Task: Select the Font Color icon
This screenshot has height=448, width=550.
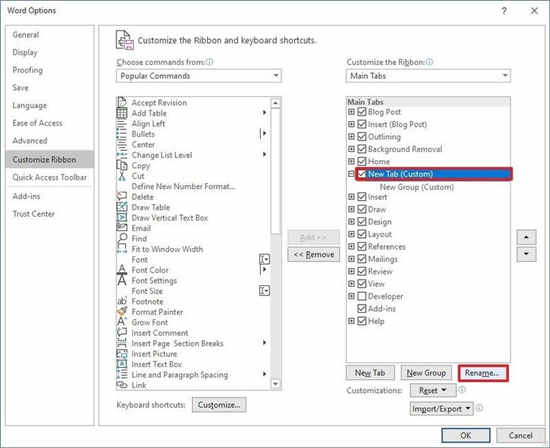Action: point(122,270)
